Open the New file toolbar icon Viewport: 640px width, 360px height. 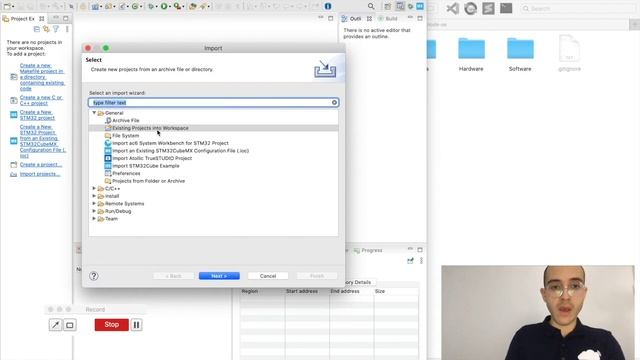tap(7, 7)
